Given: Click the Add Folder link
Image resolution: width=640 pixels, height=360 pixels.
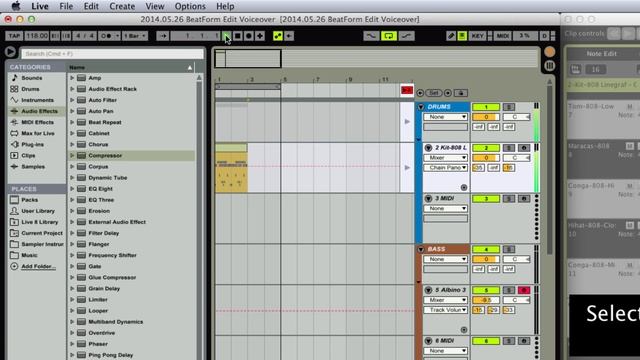Looking at the screenshot, I should pyautogui.click(x=38, y=267).
